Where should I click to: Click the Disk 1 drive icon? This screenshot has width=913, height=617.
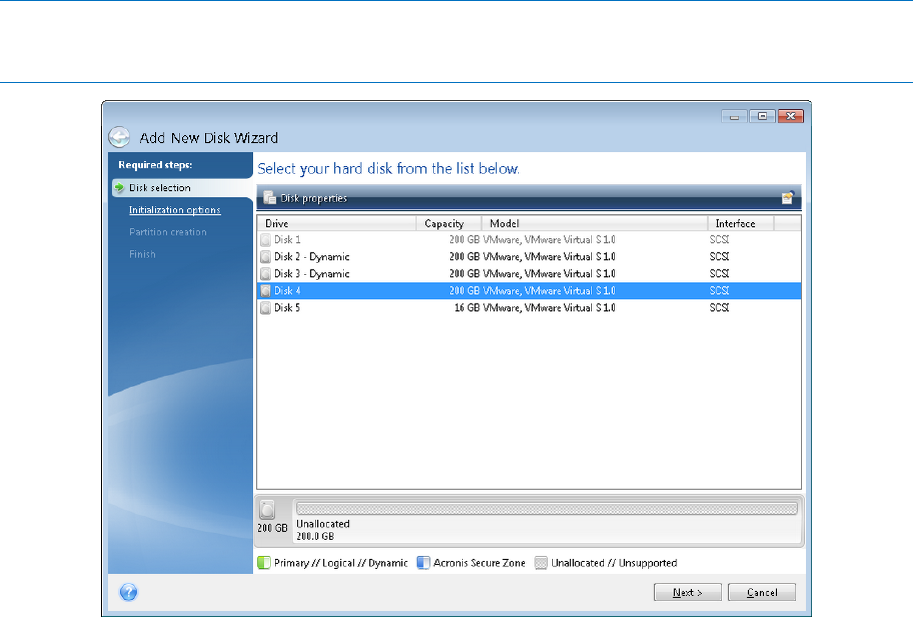tap(266, 240)
